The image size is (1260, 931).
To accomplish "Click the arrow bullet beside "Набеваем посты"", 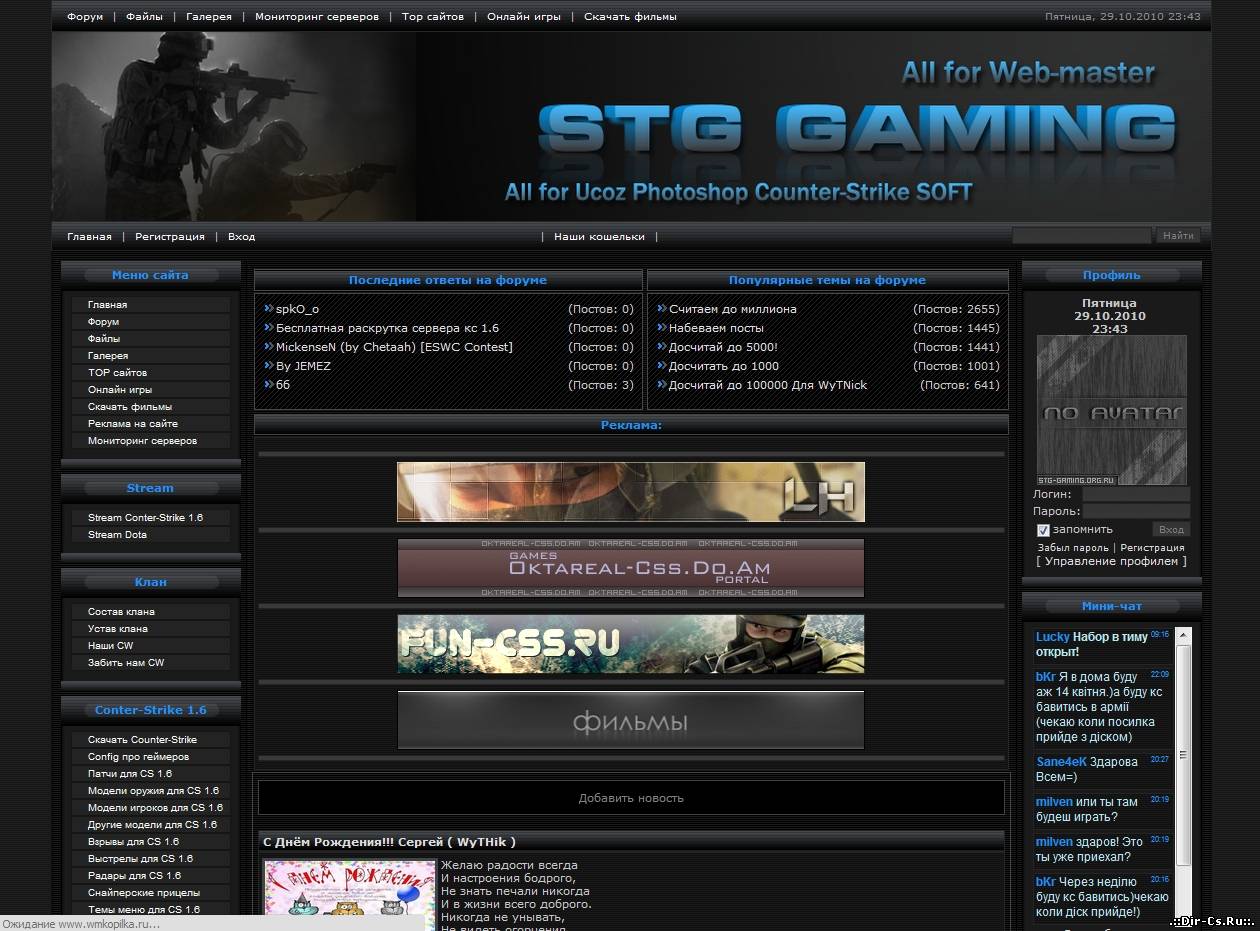I will pyautogui.click(x=660, y=328).
